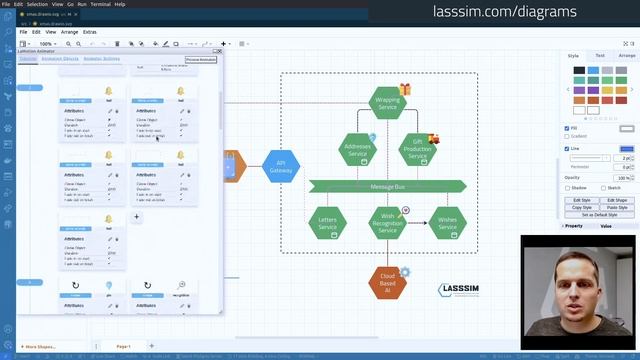Select the magnifier icon on Wish Recognition Service
Viewport: 640px width, 360px height.
pos(405,211)
